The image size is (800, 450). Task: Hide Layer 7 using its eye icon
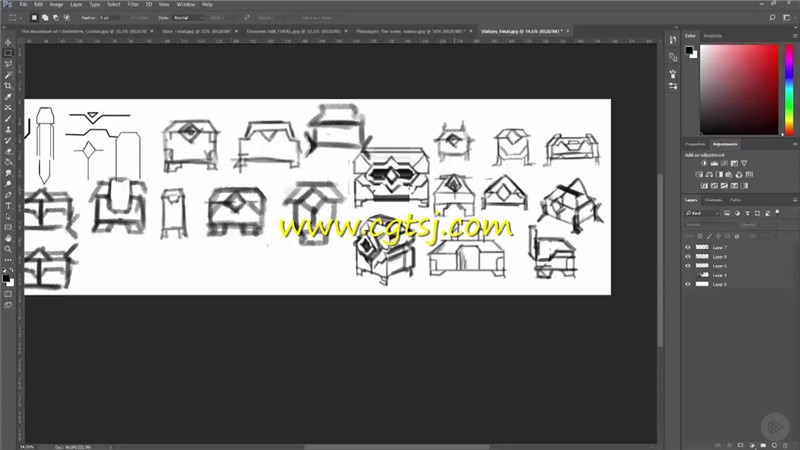(688, 247)
